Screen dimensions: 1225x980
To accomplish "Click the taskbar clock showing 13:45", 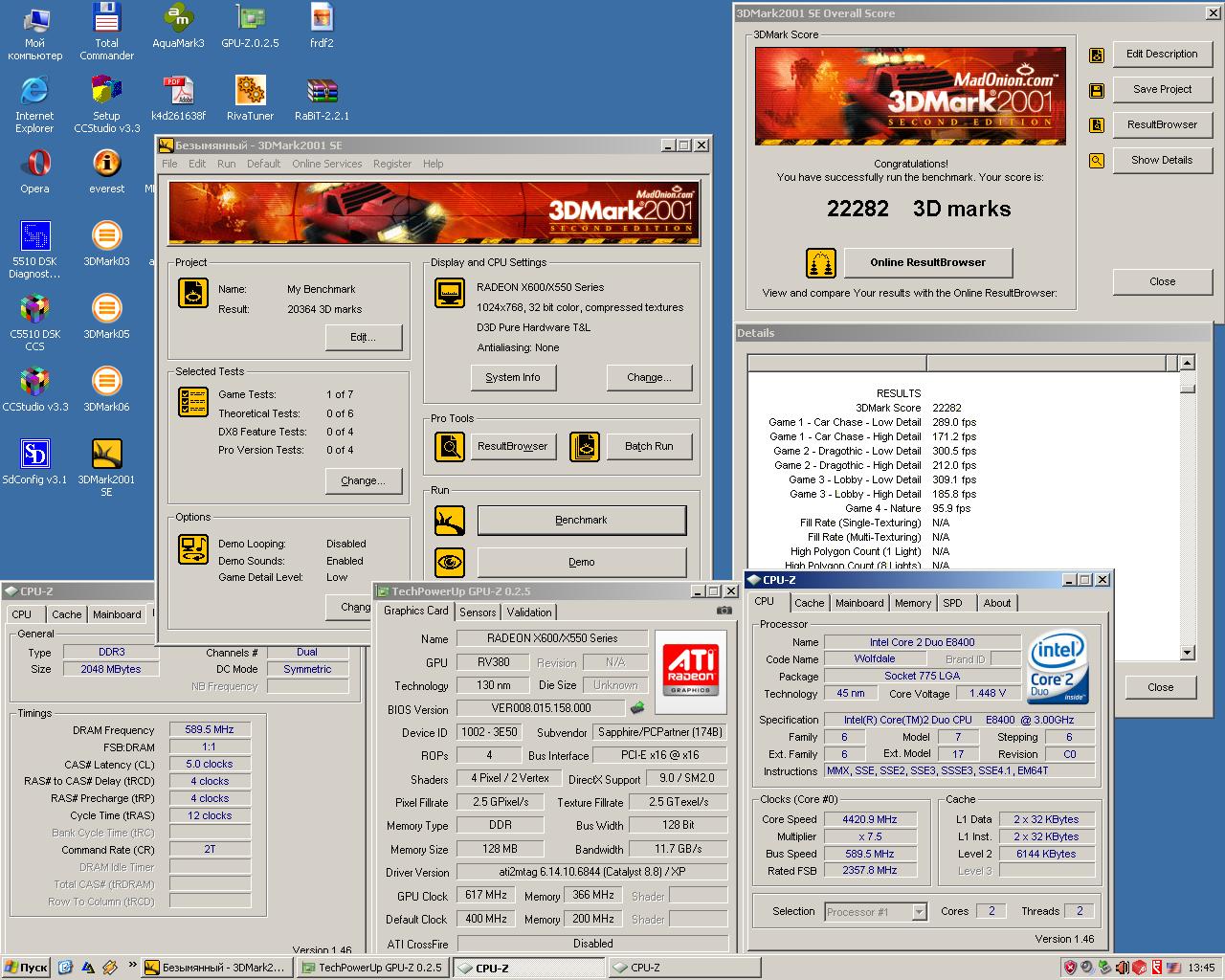I will pyautogui.click(x=1201, y=968).
